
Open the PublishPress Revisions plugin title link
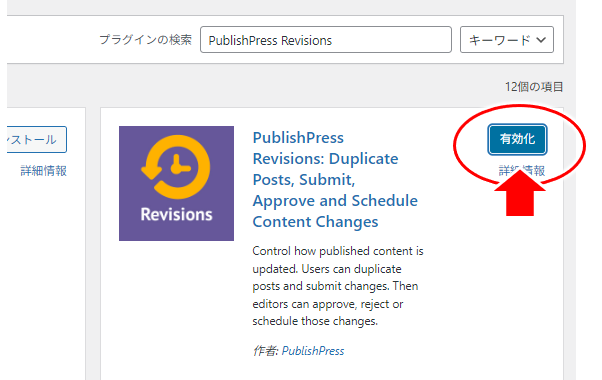tap(335, 180)
